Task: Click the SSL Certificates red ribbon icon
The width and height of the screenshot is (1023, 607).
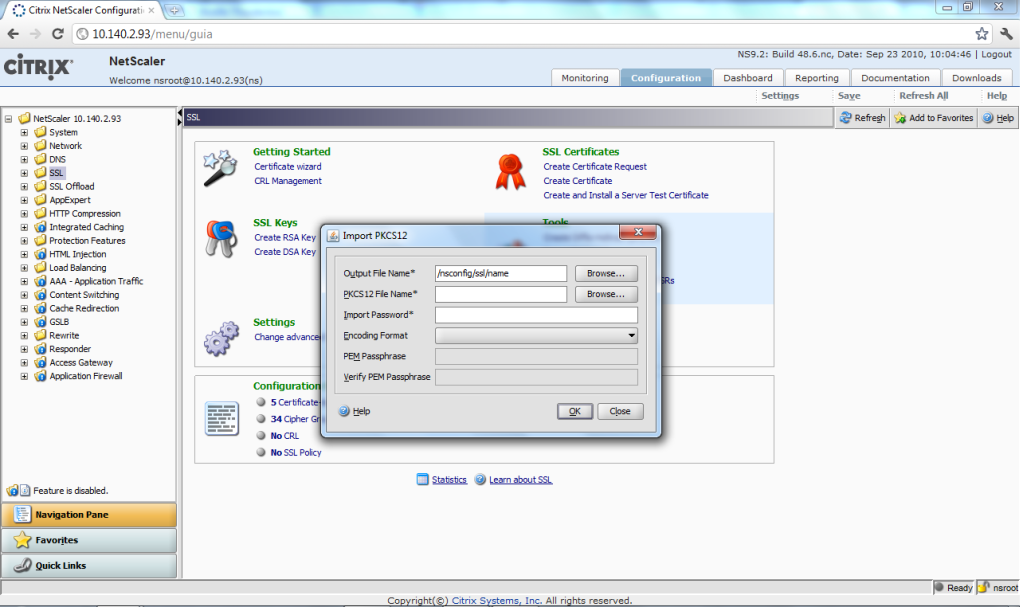Action: coord(510,172)
